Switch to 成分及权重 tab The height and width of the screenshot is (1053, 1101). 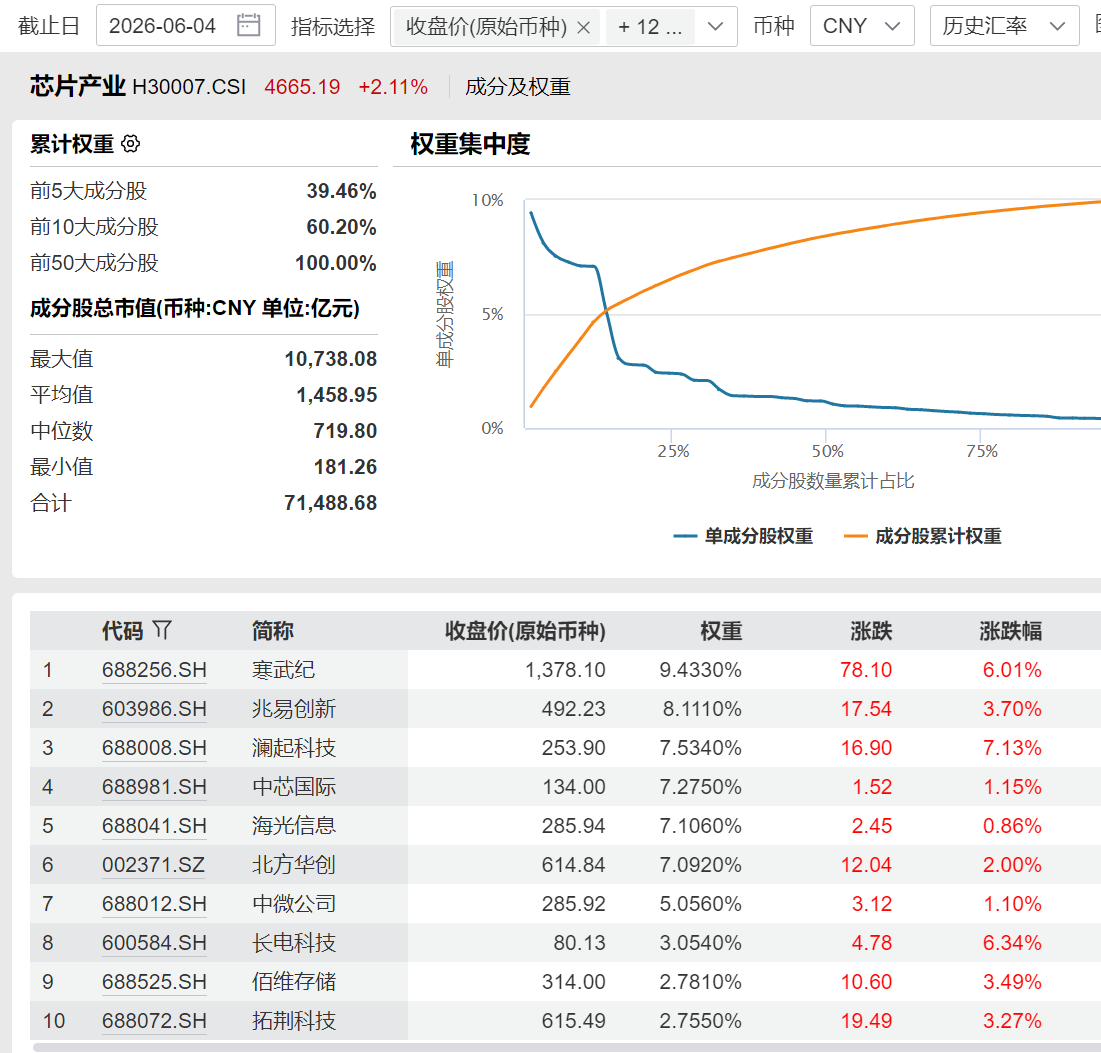(517, 87)
